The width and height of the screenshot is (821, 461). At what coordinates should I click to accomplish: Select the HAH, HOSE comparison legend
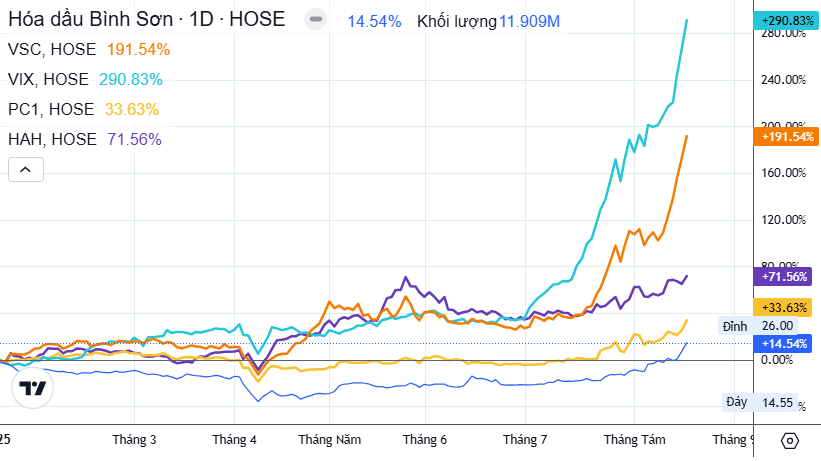tap(52, 139)
